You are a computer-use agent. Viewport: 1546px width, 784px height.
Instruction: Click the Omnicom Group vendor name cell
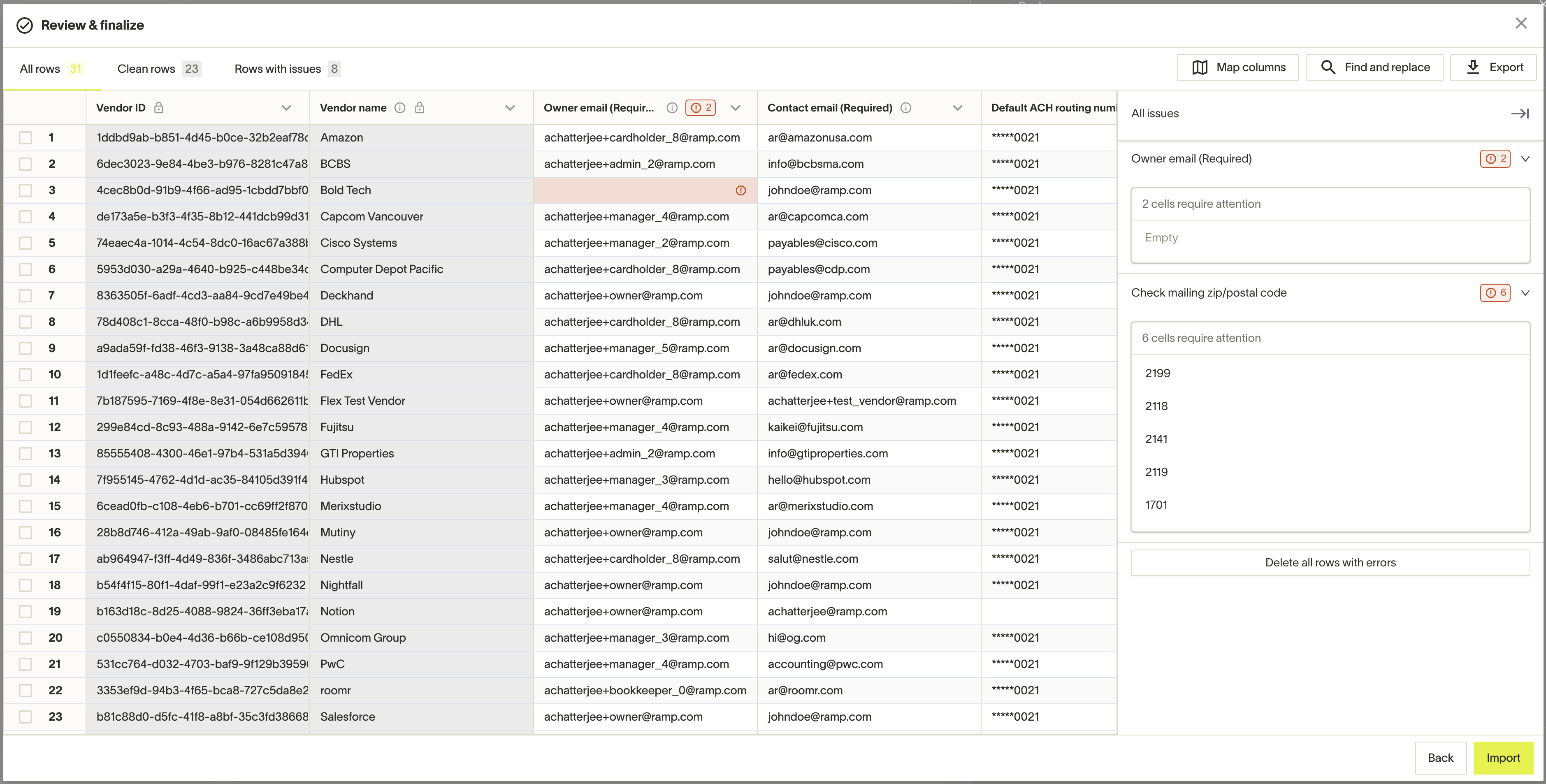click(421, 638)
